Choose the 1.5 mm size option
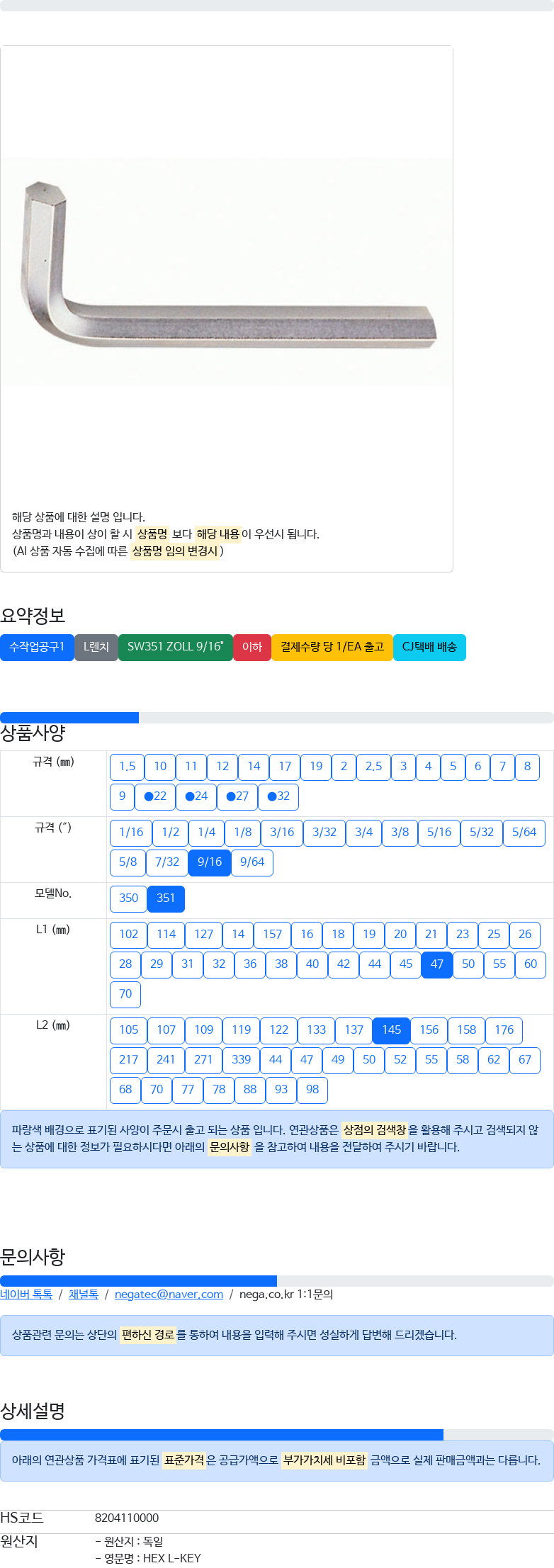This screenshot has width=554, height=1568. click(127, 767)
